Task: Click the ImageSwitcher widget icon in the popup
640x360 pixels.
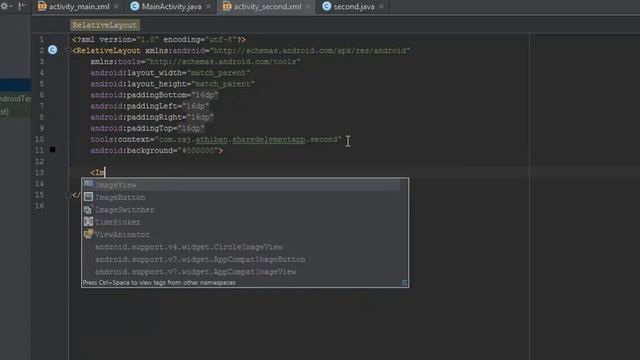Action: click(88, 209)
